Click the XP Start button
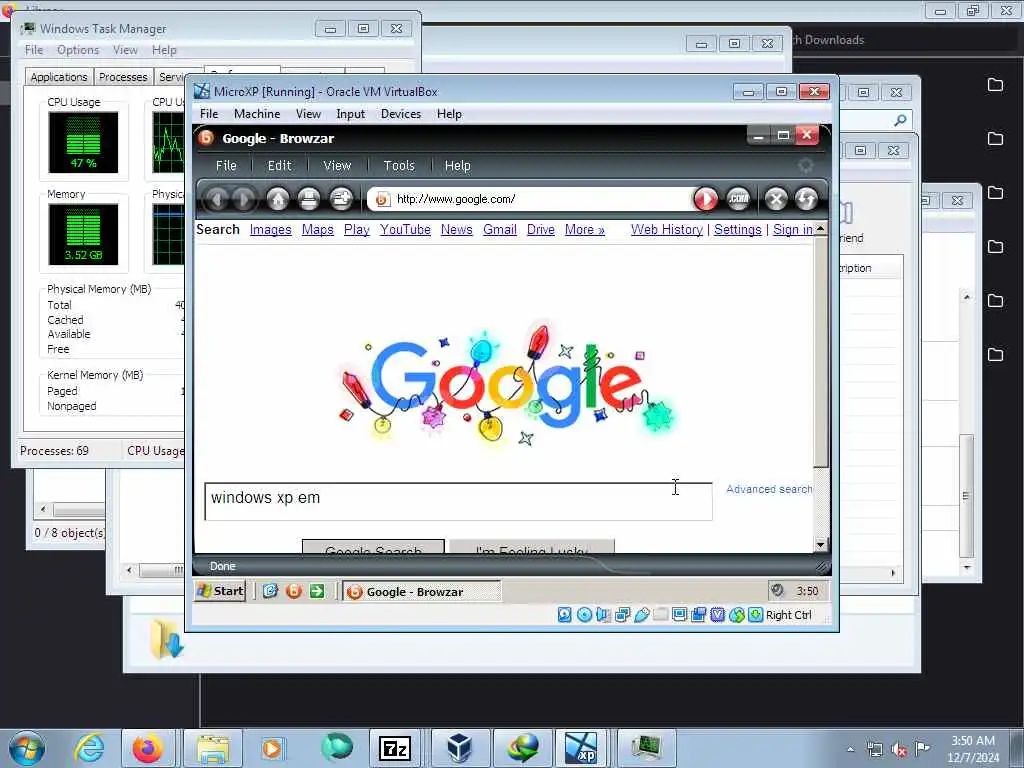Viewport: 1024px width, 768px height. tap(220, 591)
